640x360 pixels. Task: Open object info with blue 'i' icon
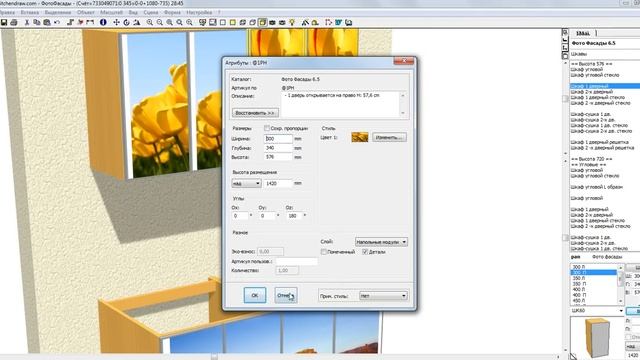(103, 22)
